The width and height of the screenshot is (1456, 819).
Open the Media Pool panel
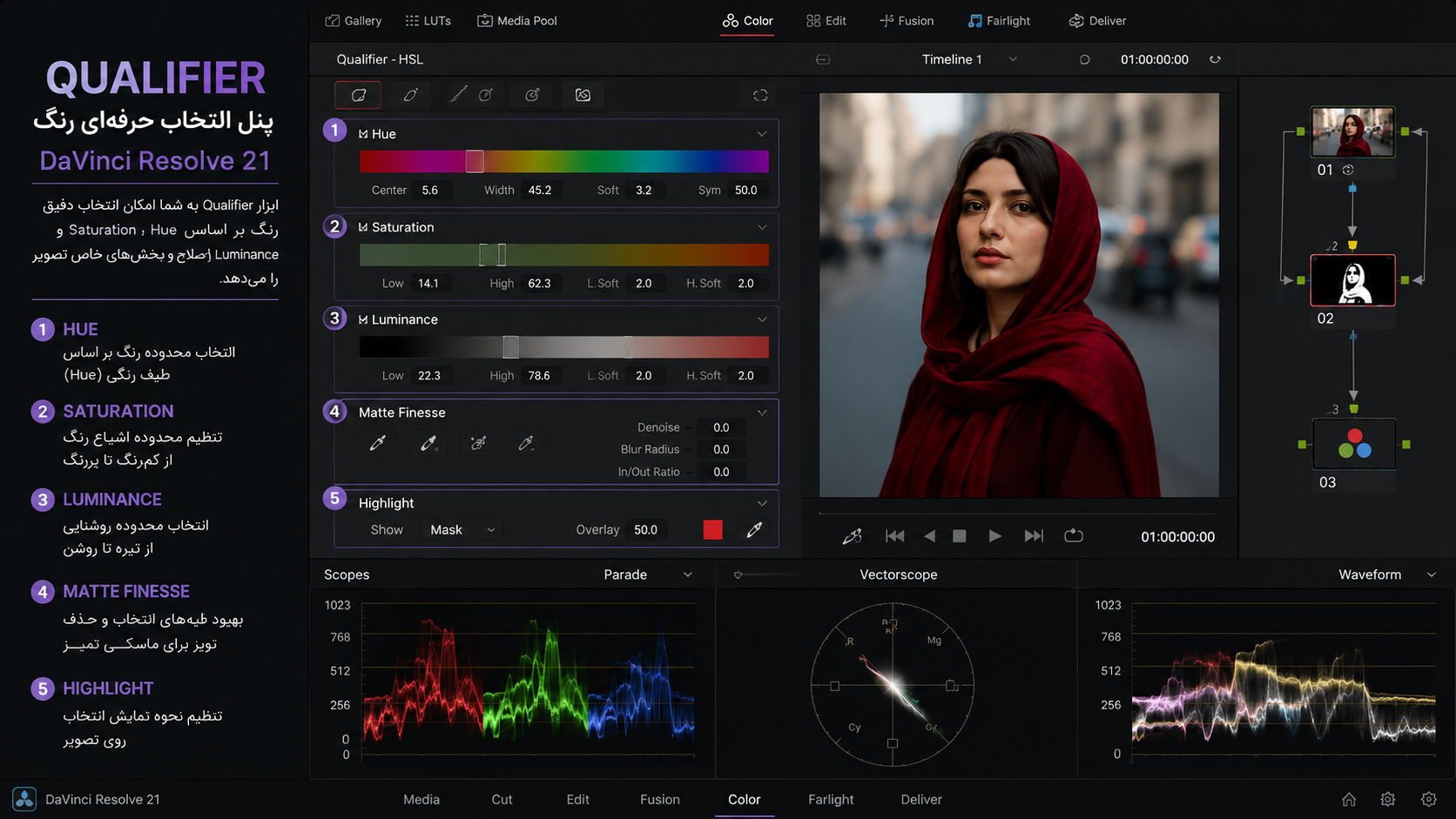click(x=517, y=21)
